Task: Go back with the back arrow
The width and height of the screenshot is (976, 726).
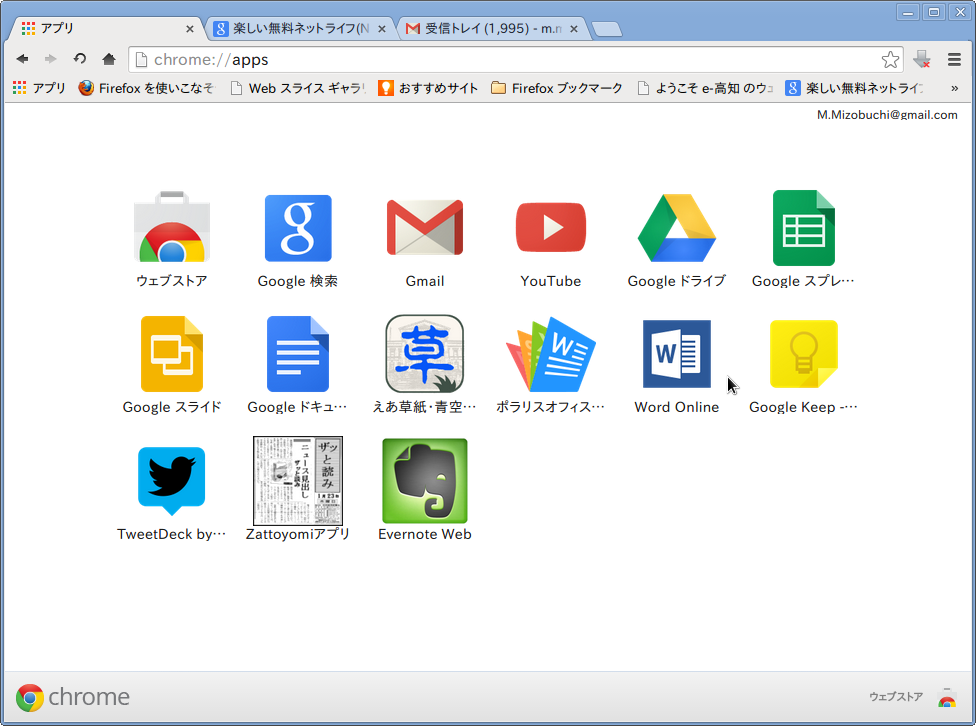Action: coord(22,59)
